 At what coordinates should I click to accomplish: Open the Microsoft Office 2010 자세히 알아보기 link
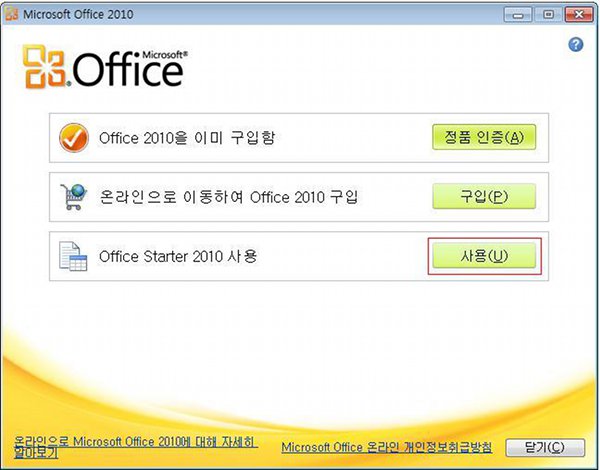(136, 447)
